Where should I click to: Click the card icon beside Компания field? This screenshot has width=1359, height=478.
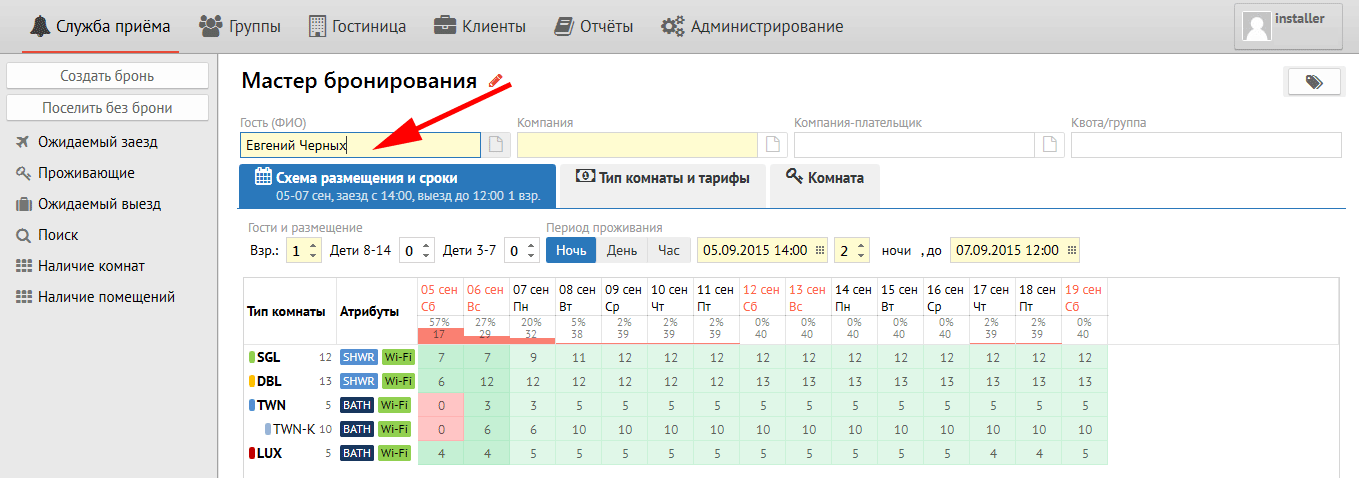(x=772, y=145)
